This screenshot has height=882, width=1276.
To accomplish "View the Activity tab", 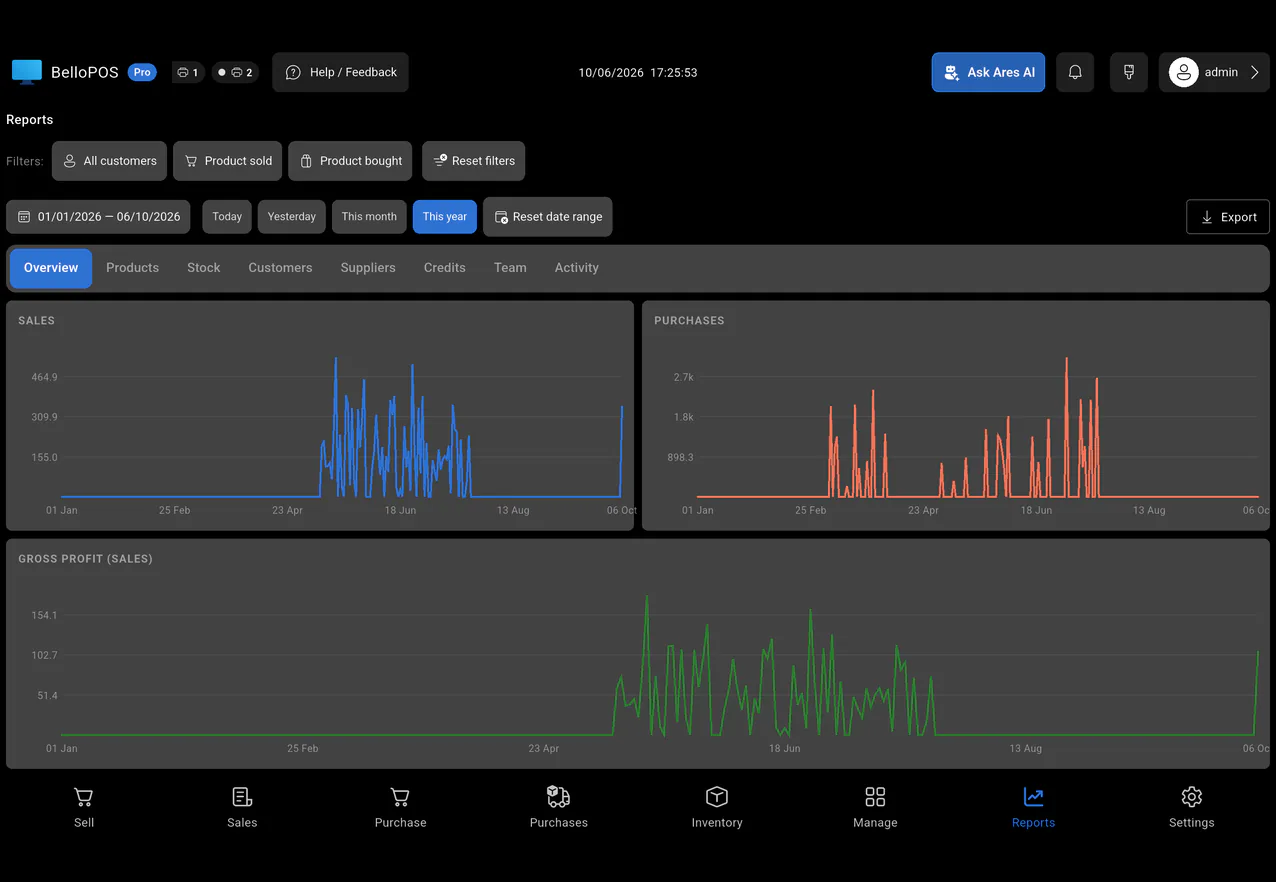I will tap(577, 268).
